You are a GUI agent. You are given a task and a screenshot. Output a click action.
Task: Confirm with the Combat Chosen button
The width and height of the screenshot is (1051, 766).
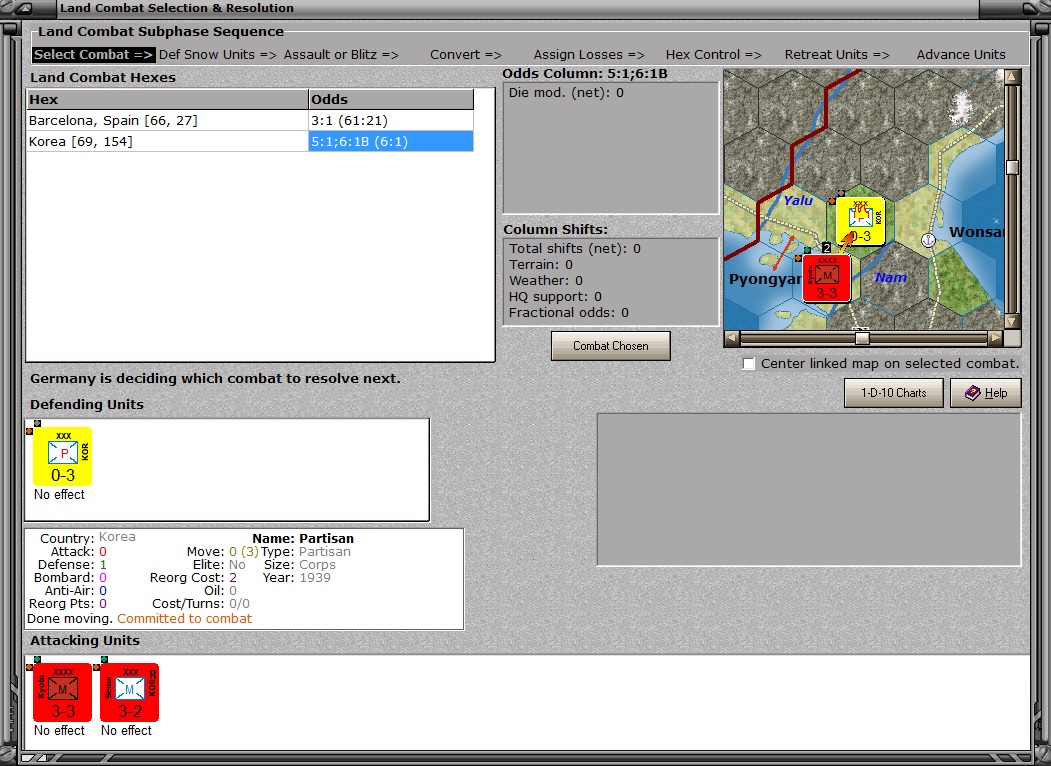click(x=611, y=346)
